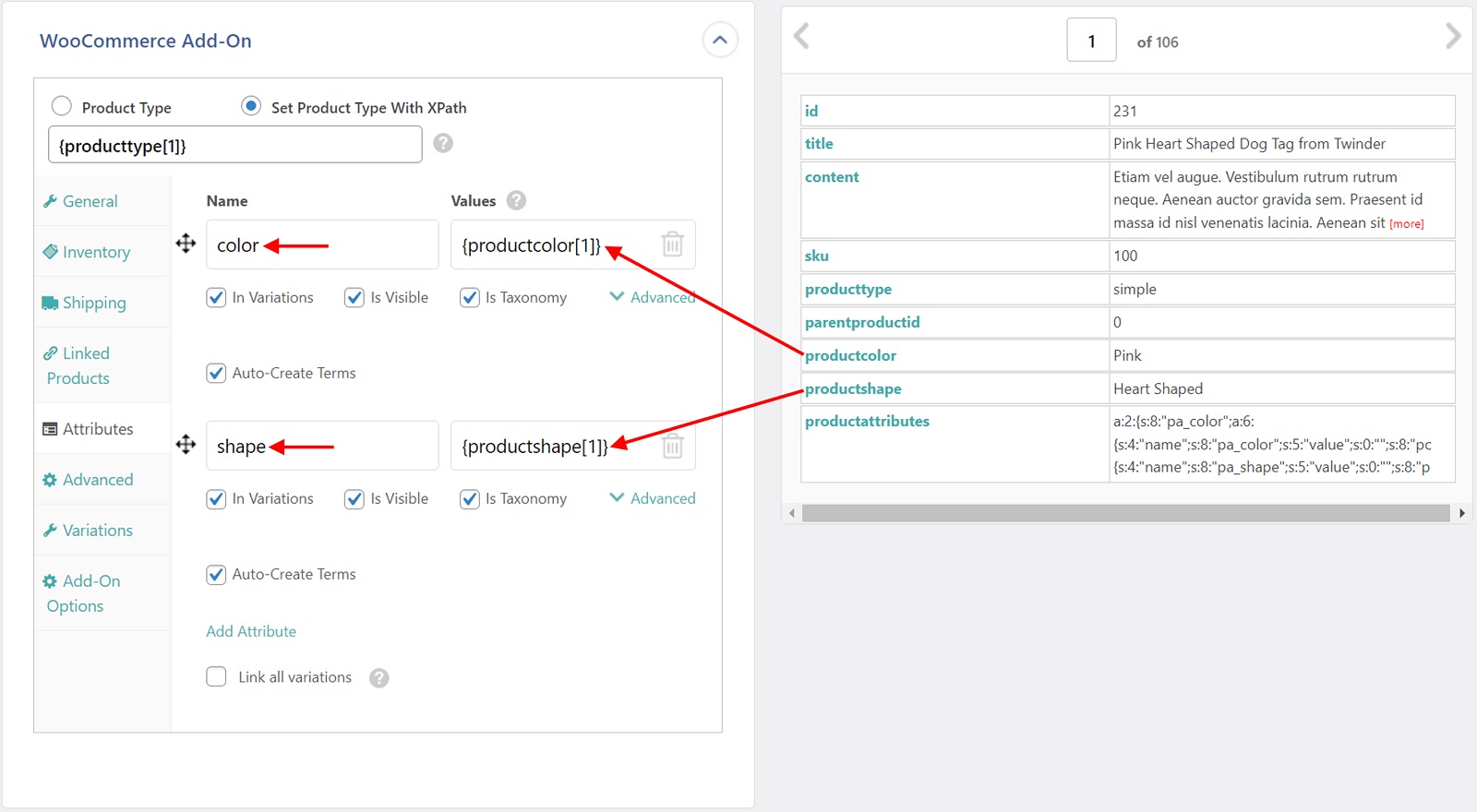Click the horizontal scrollbar in preview panel
This screenshot has width=1477, height=812.
(1125, 513)
